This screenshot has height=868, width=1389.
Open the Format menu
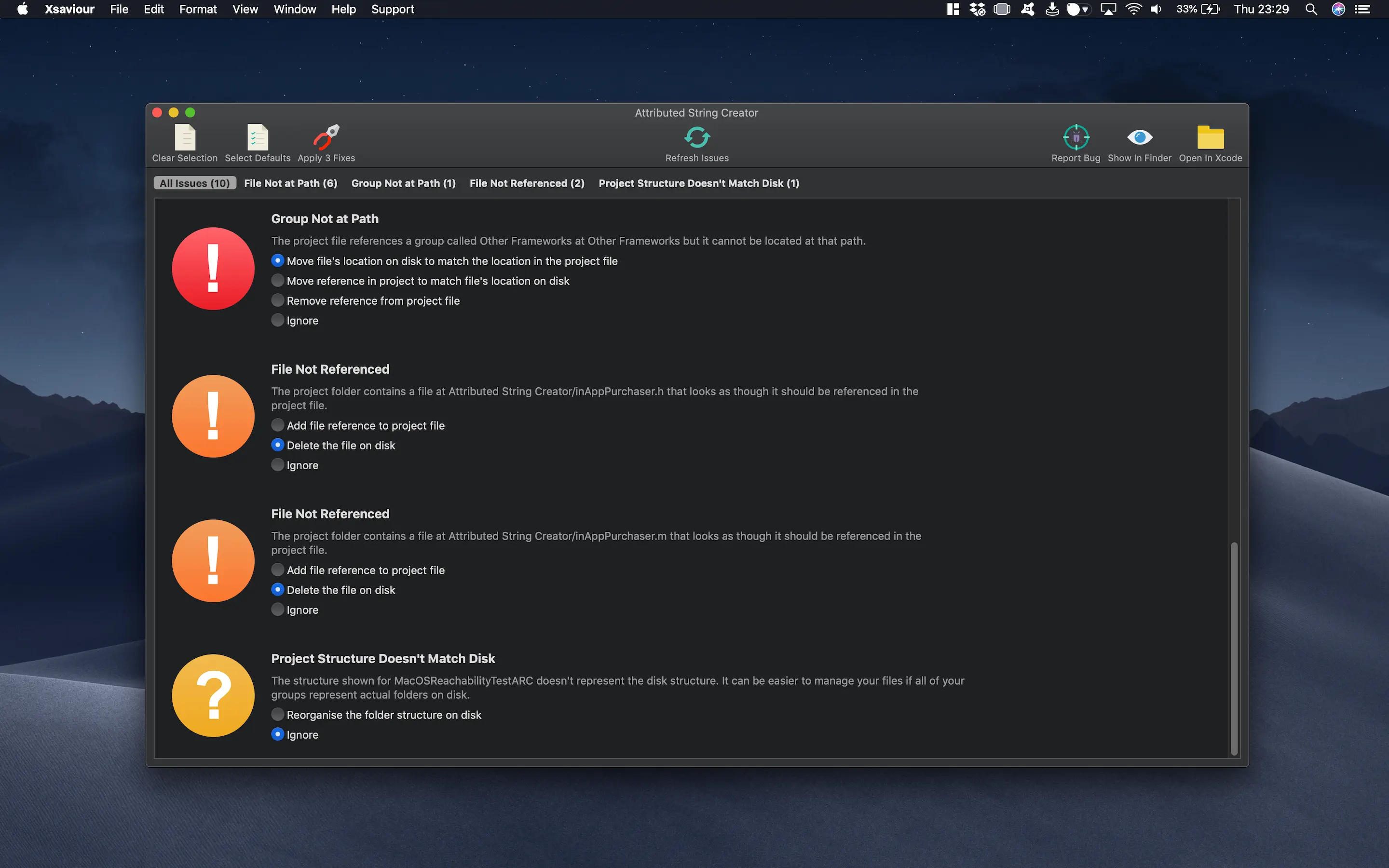tap(197, 9)
